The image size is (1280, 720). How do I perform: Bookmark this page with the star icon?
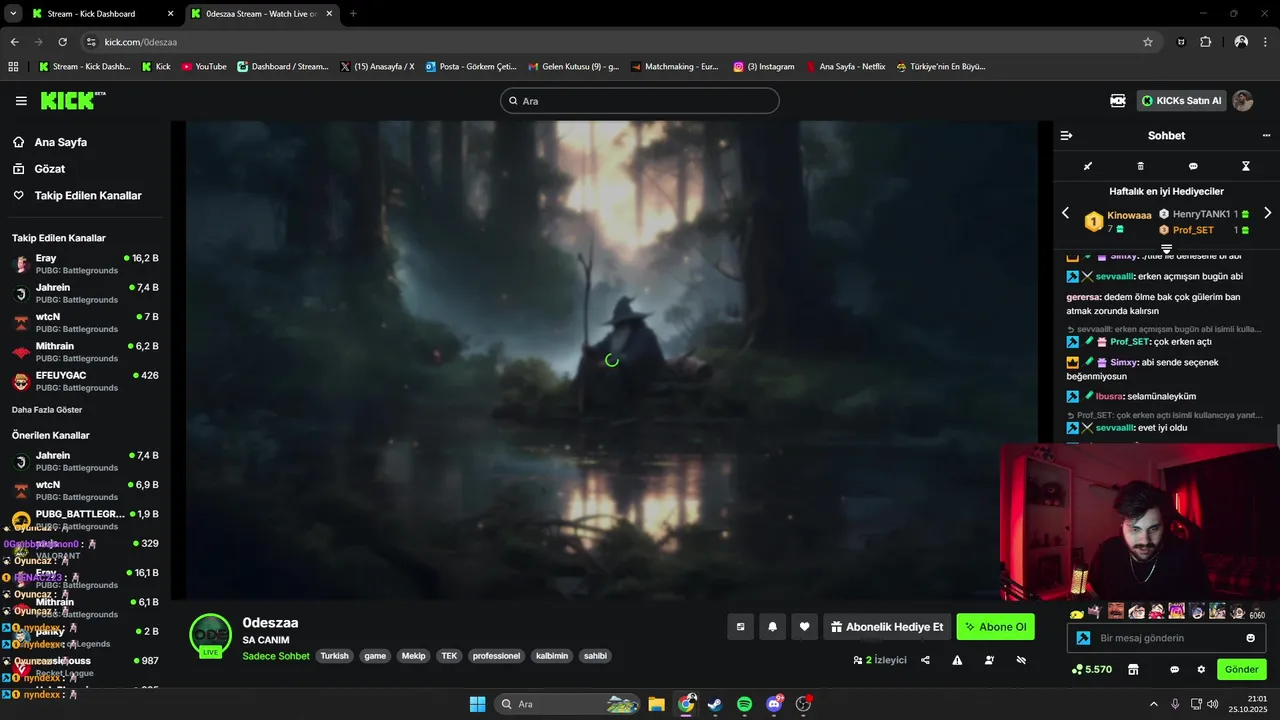pos(1148,42)
